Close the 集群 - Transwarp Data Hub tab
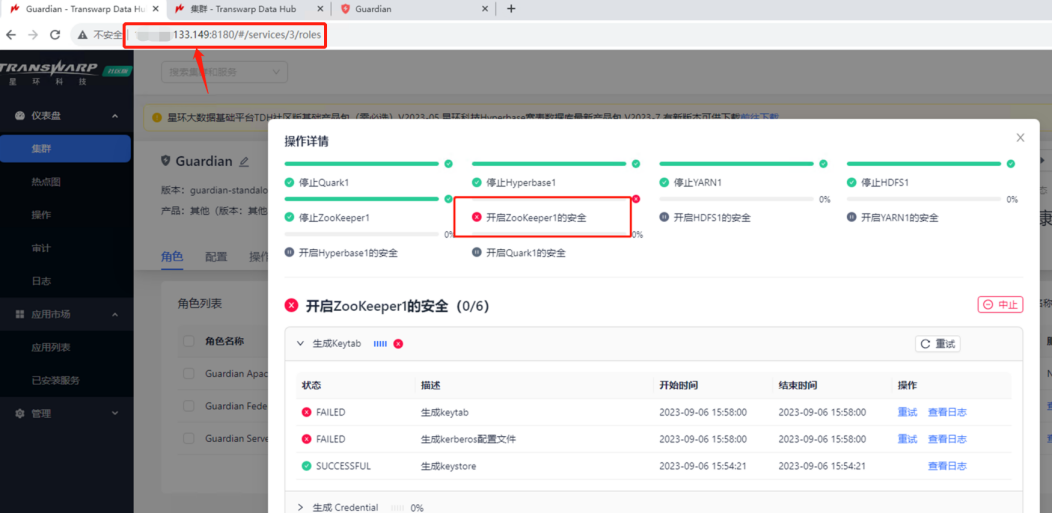 pos(319,9)
